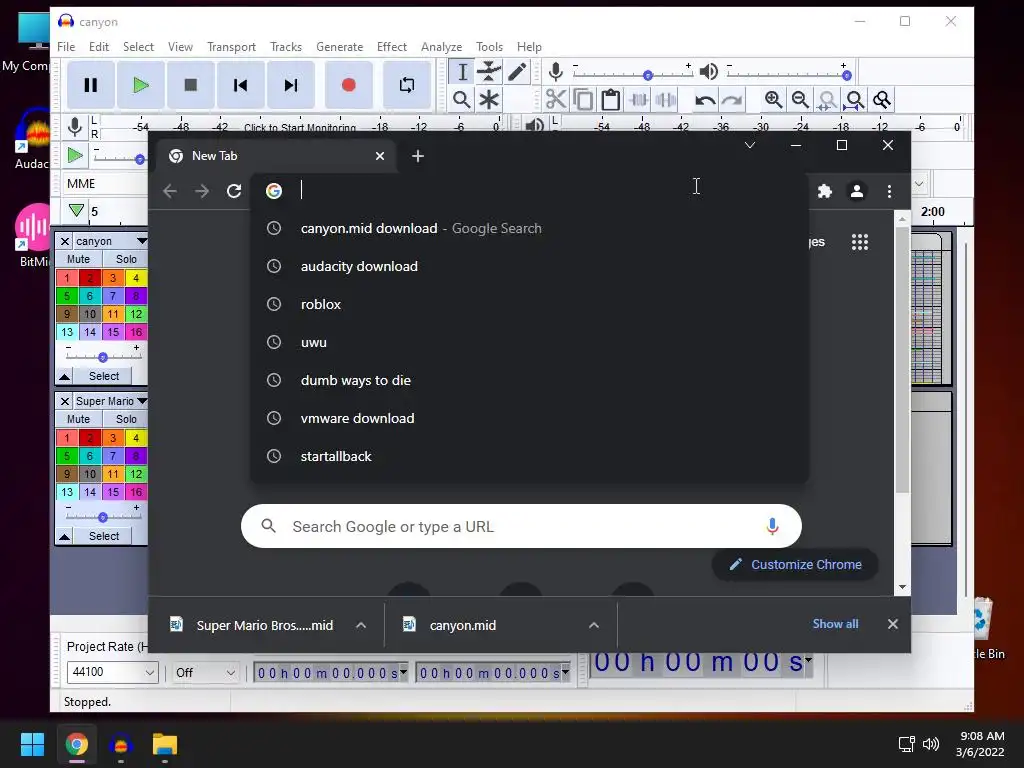Expand the canyon.mid download options
Viewport: 1024px width, 768px height.
594,625
